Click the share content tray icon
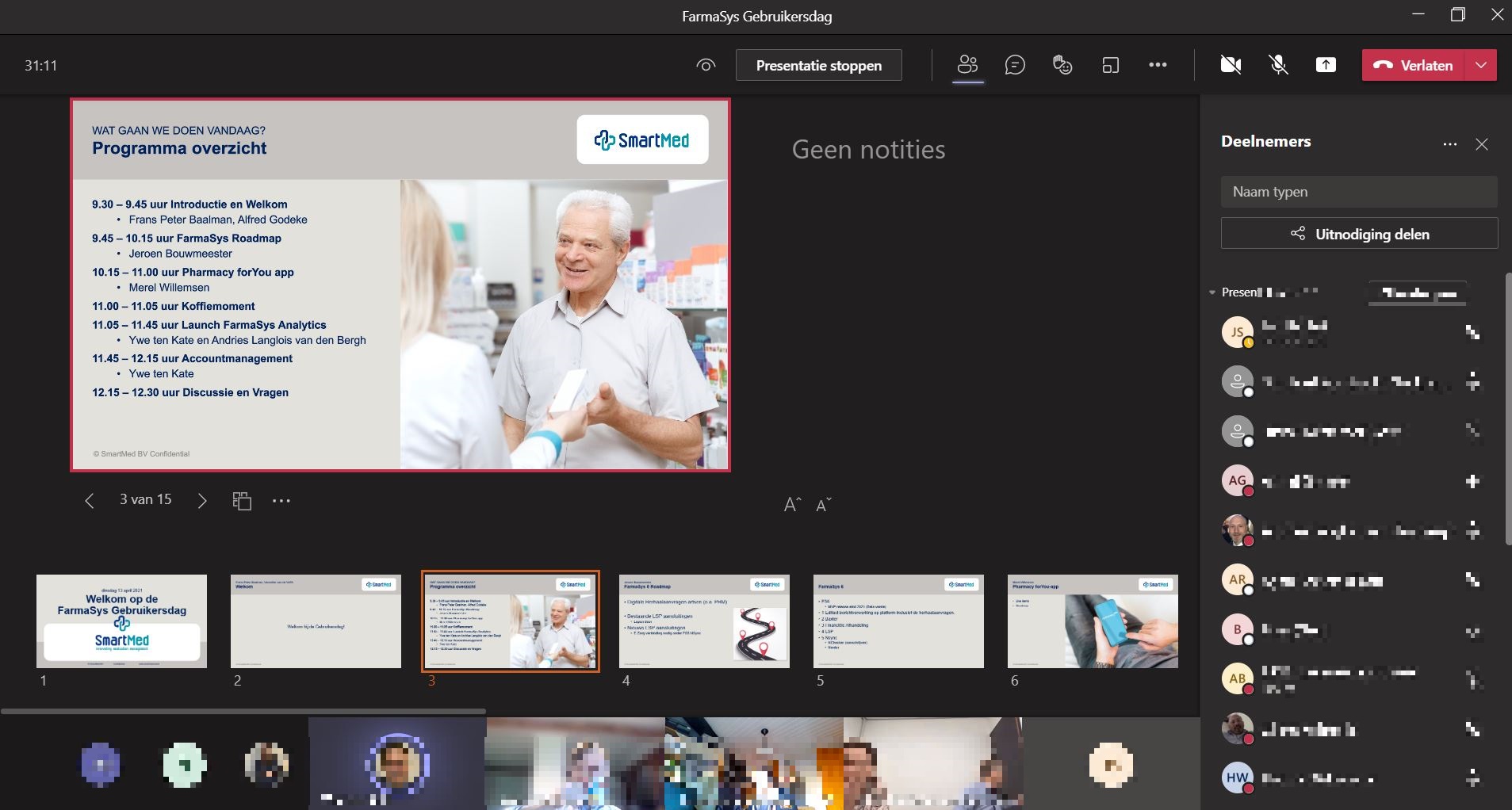1512x810 pixels. 1326,65
